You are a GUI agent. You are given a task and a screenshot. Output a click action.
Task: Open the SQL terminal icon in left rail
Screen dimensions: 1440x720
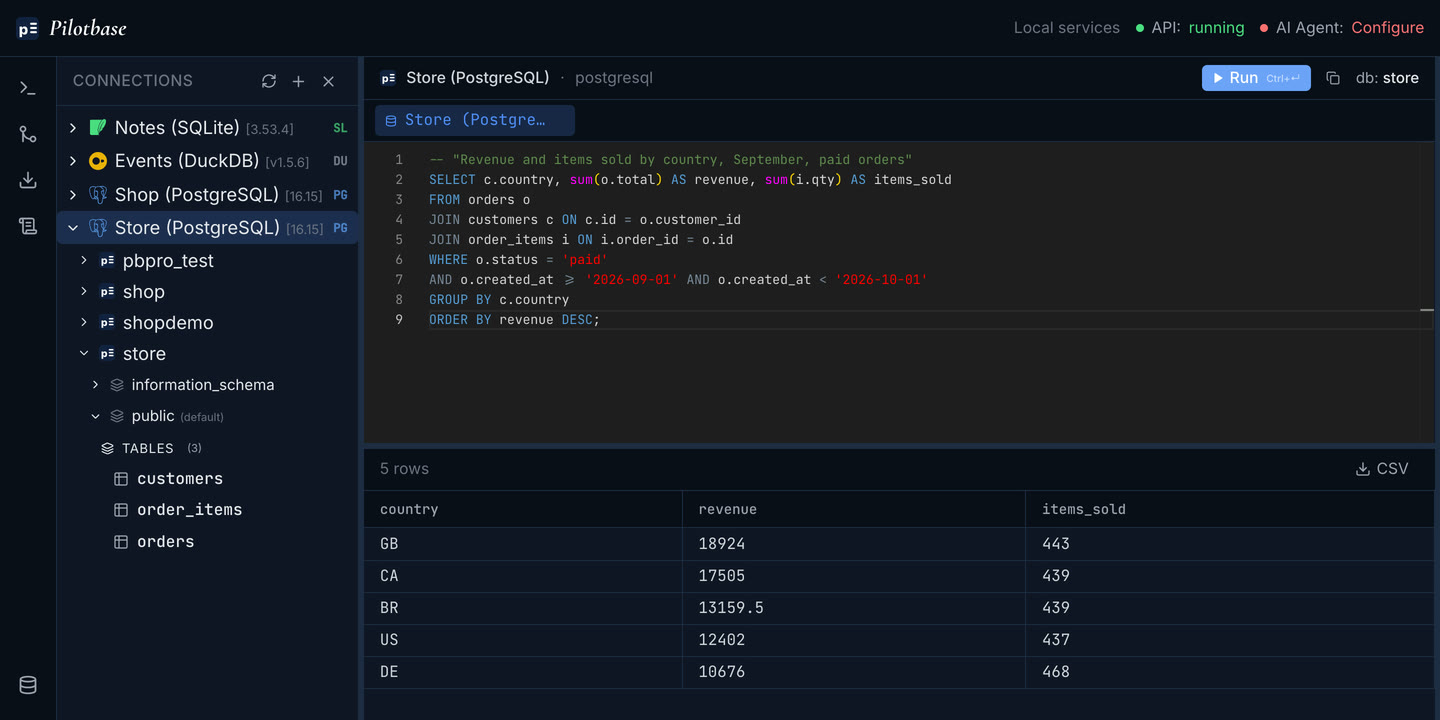[x=28, y=88]
